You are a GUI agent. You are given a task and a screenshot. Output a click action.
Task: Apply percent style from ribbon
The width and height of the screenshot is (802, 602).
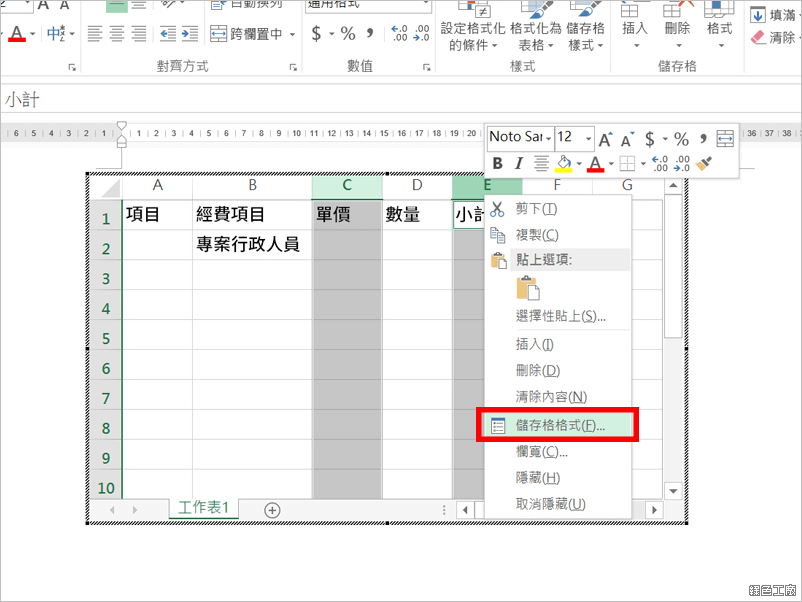coord(348,34)
